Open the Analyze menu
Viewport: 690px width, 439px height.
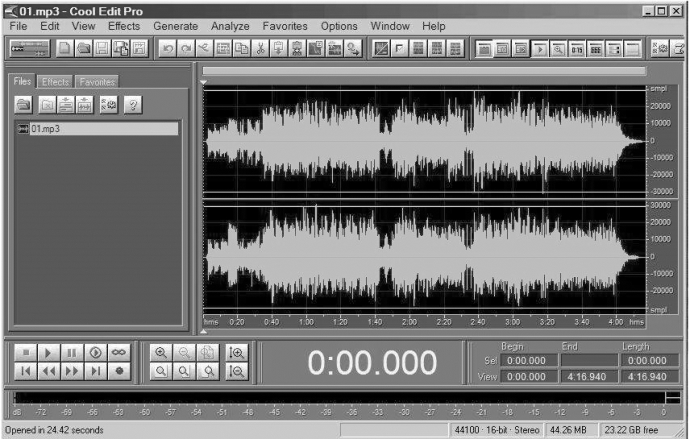pos(230,26)
